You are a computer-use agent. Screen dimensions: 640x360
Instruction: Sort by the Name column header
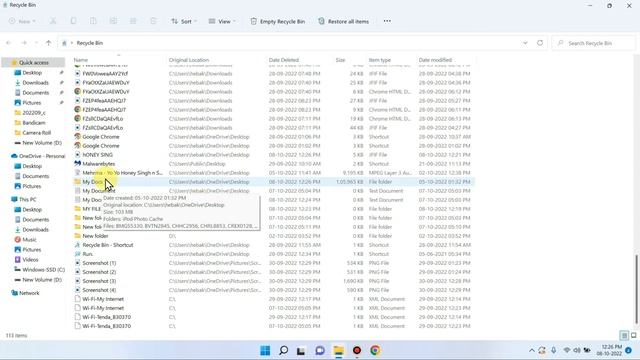[81, 60]
